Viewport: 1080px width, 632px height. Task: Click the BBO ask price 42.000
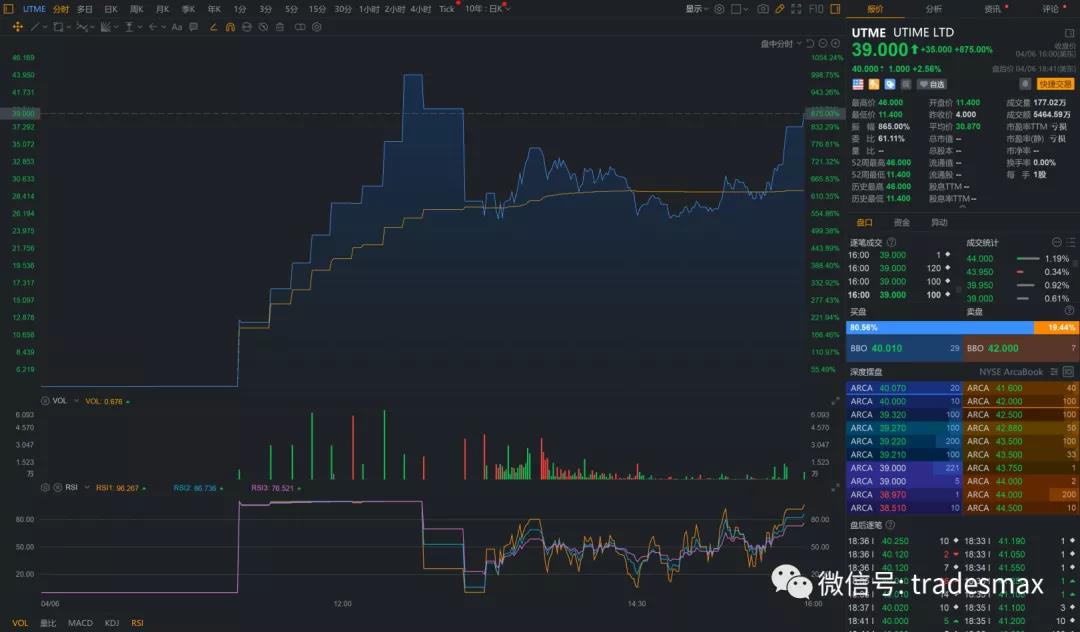point(1003,348)
